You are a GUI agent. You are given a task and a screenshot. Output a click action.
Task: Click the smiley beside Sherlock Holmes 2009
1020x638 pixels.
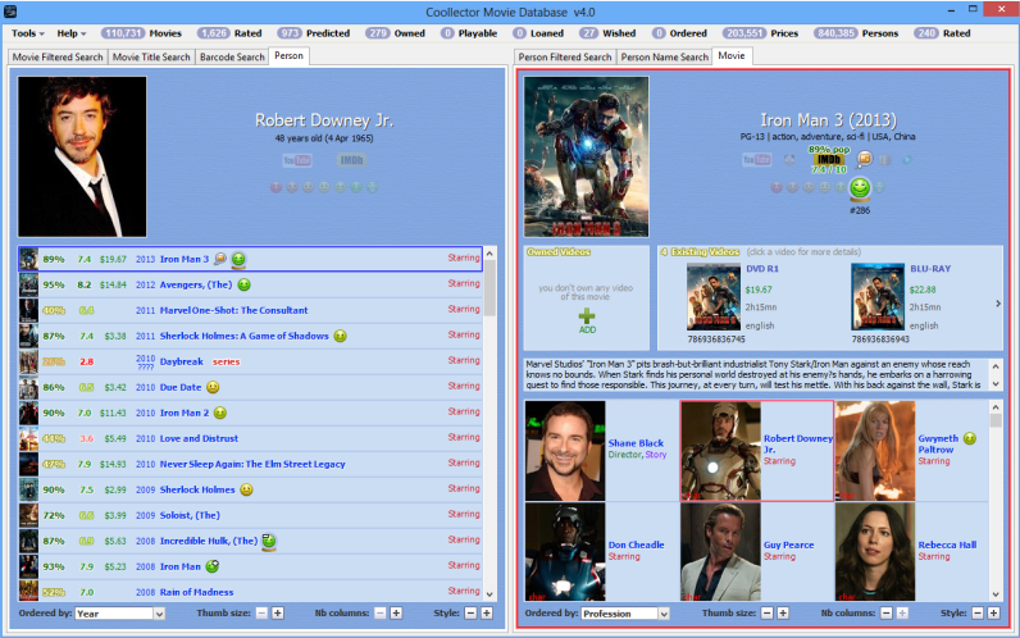coord(247,490)
